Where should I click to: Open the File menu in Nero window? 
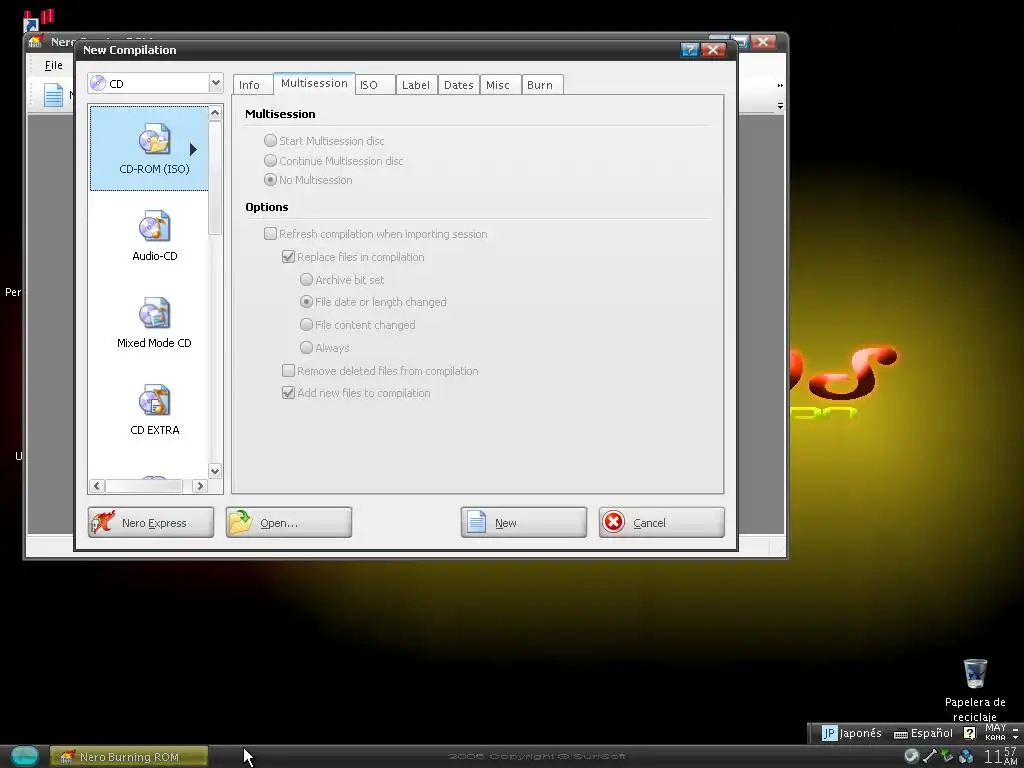click(x=54, y=65)
